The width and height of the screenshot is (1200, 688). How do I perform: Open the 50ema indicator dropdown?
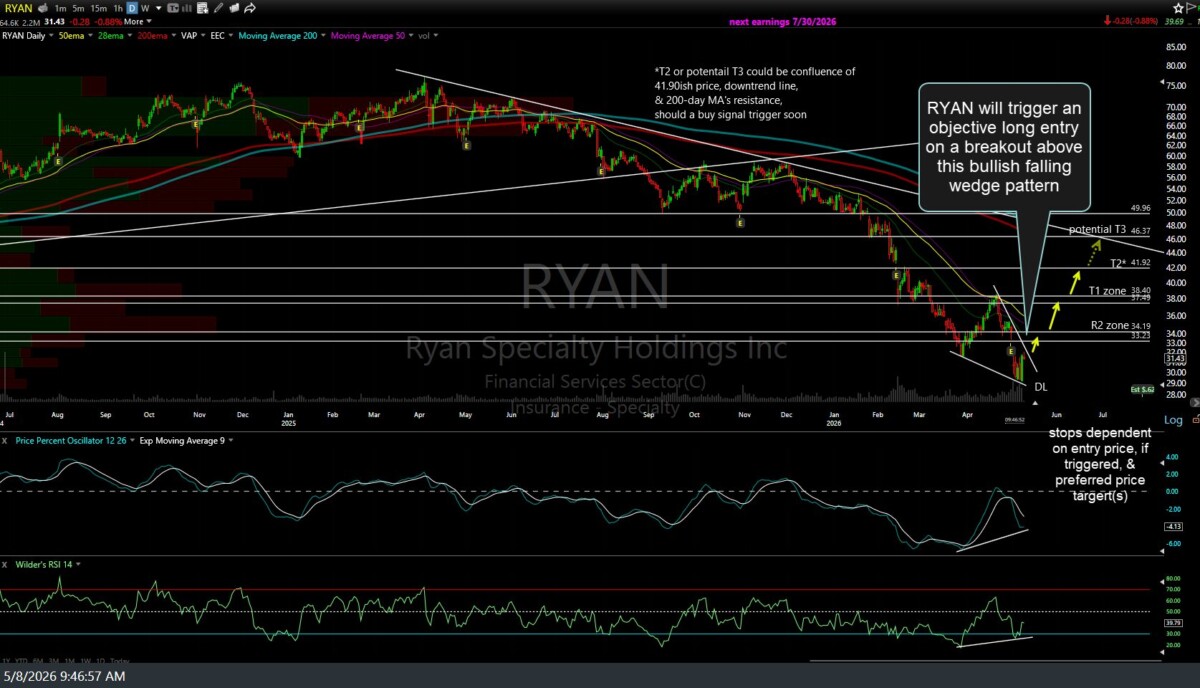click(90, 36)
